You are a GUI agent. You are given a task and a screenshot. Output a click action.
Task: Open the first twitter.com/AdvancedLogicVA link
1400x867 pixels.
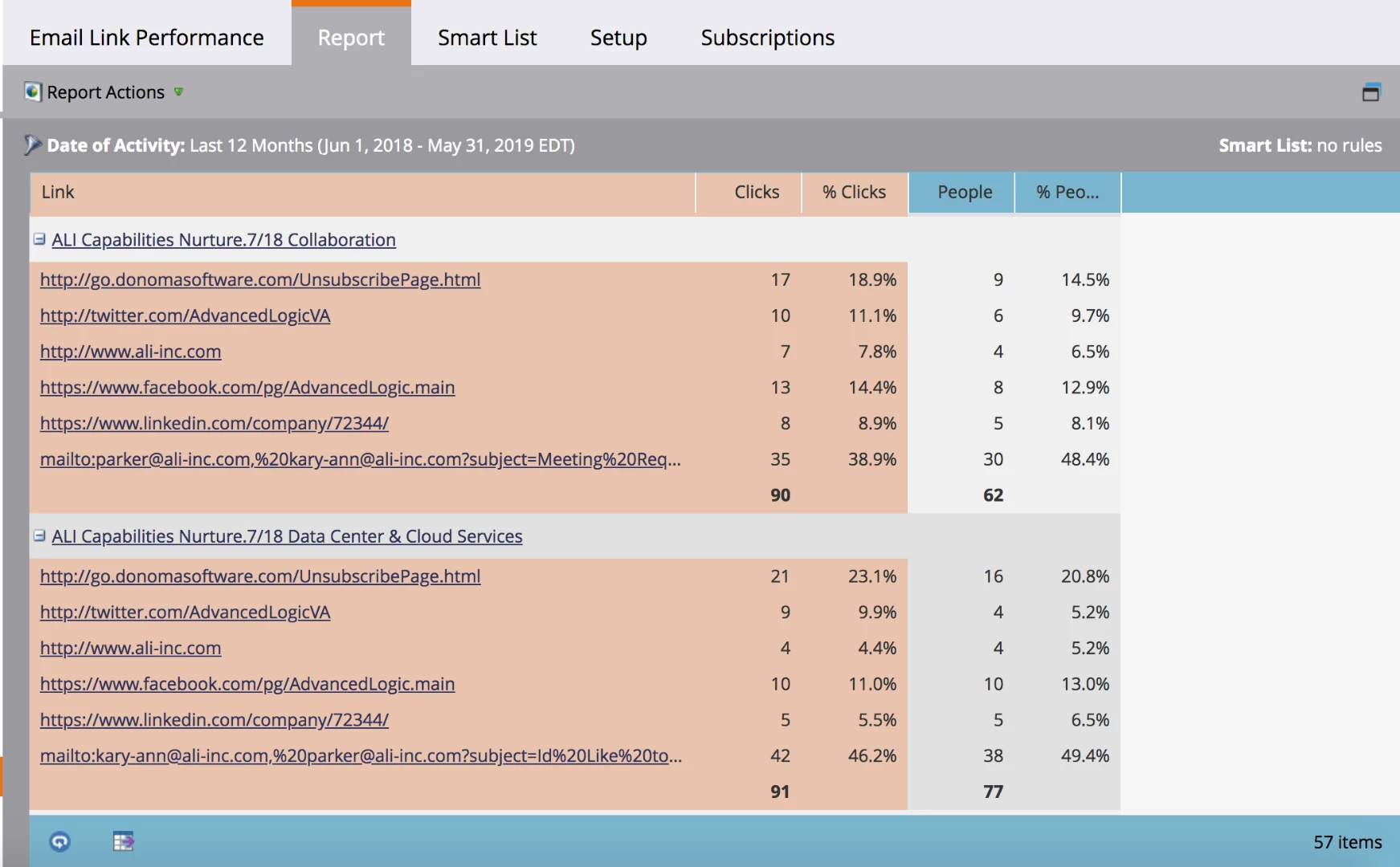tap(185, 315)
